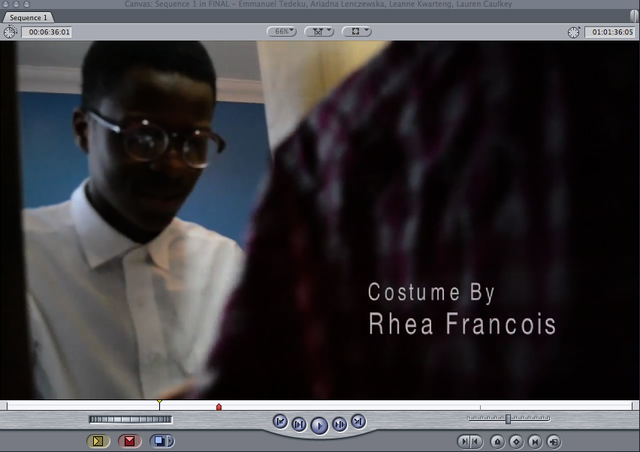This screenshot has width=640, height=452.
Task: Click the clock icon beside 01:01:36:05
Action: [573, 32]
